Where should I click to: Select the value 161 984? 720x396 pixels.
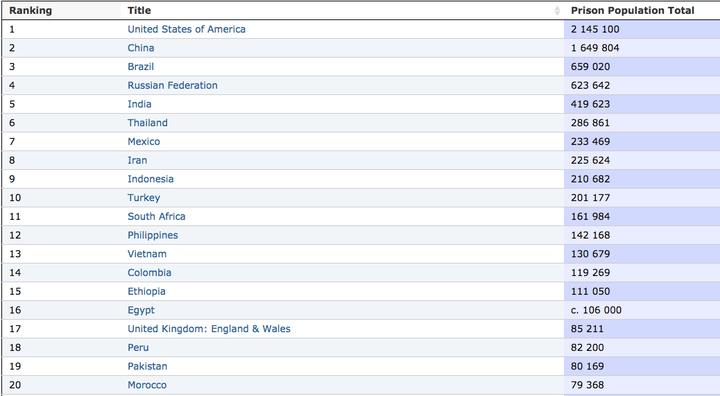coord(591,216)
